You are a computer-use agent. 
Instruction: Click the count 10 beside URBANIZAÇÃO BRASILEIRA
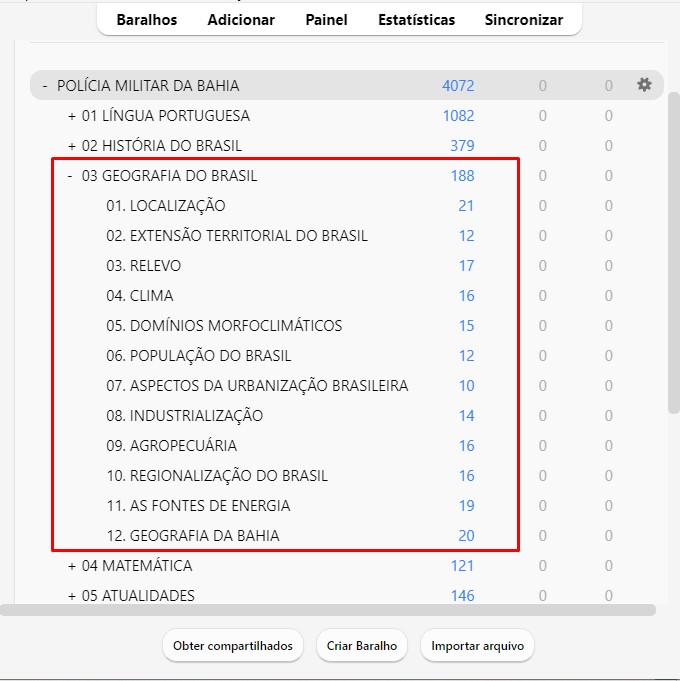tap(467, 386)
